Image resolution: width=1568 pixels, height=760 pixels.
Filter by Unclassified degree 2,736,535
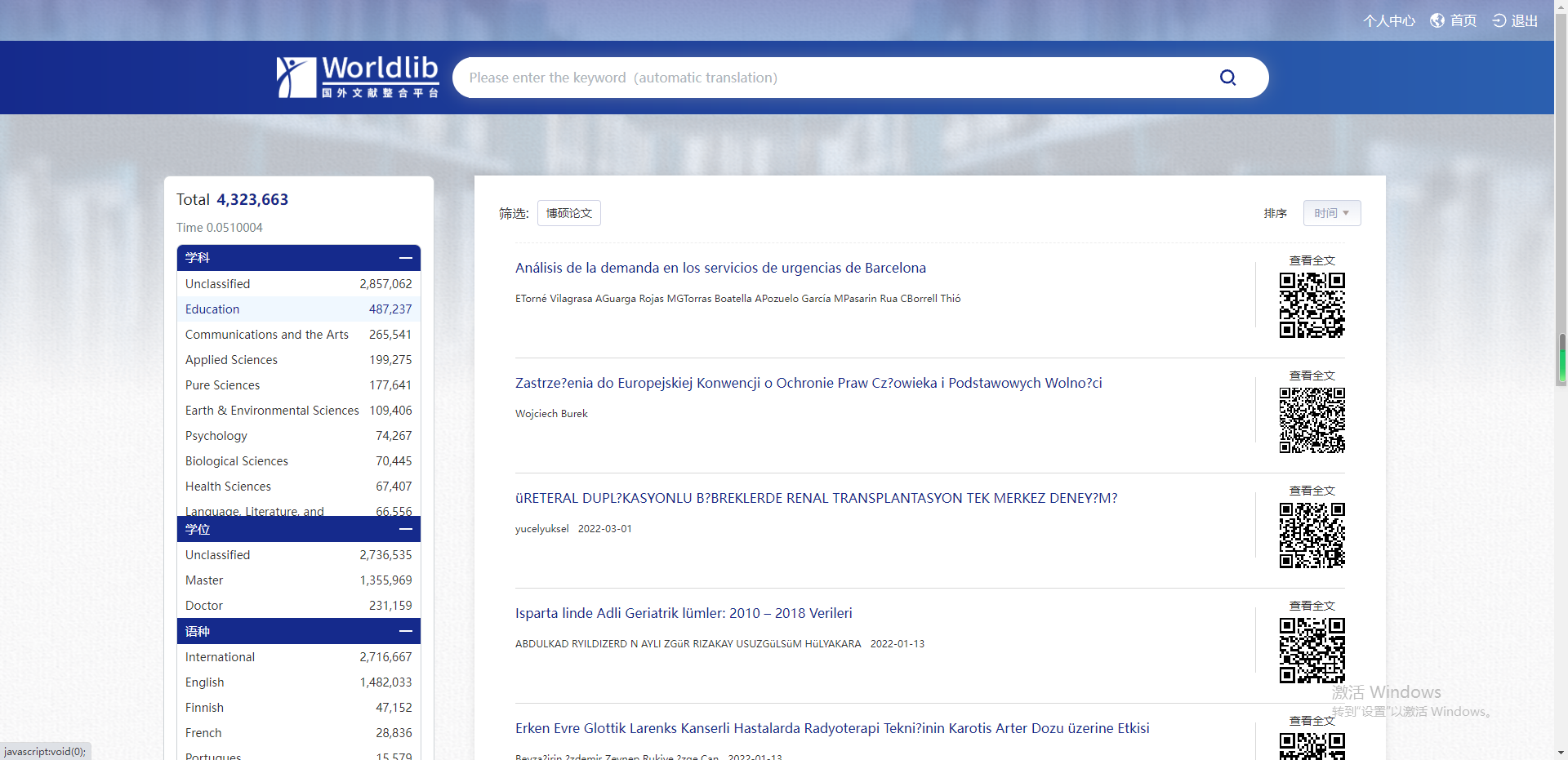click(x=299, y=554)
